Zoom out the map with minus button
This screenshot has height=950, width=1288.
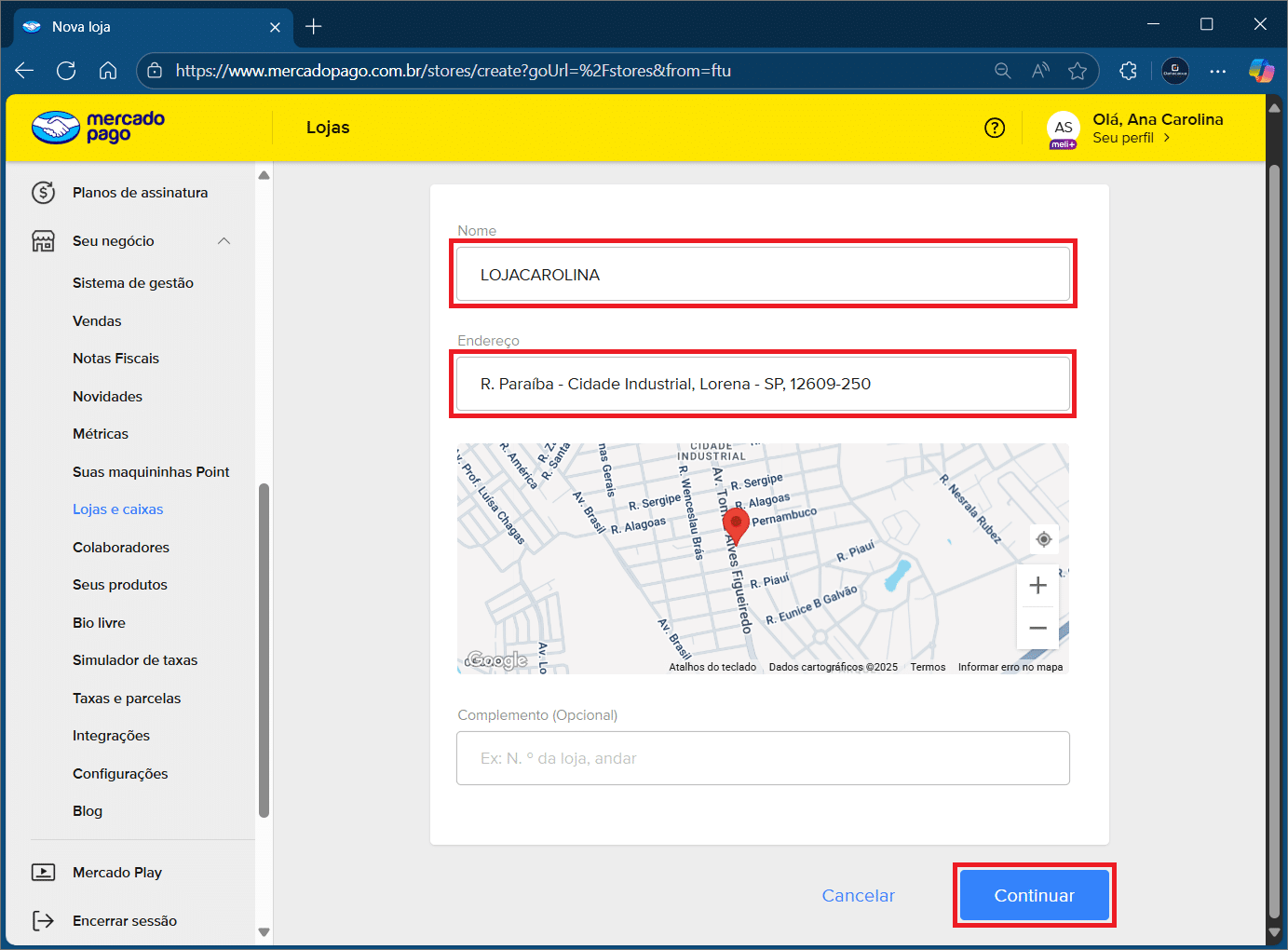click(x=1037, y=628)
